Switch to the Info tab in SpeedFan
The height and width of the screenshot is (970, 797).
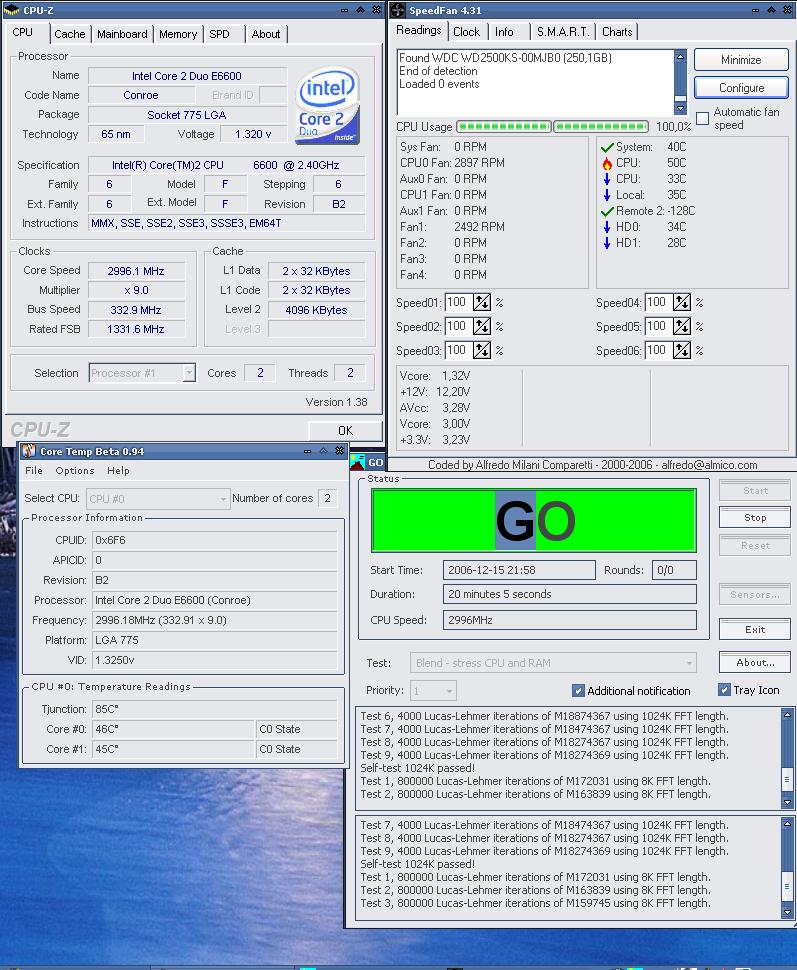pyautogui.click(x=504, y=32)
